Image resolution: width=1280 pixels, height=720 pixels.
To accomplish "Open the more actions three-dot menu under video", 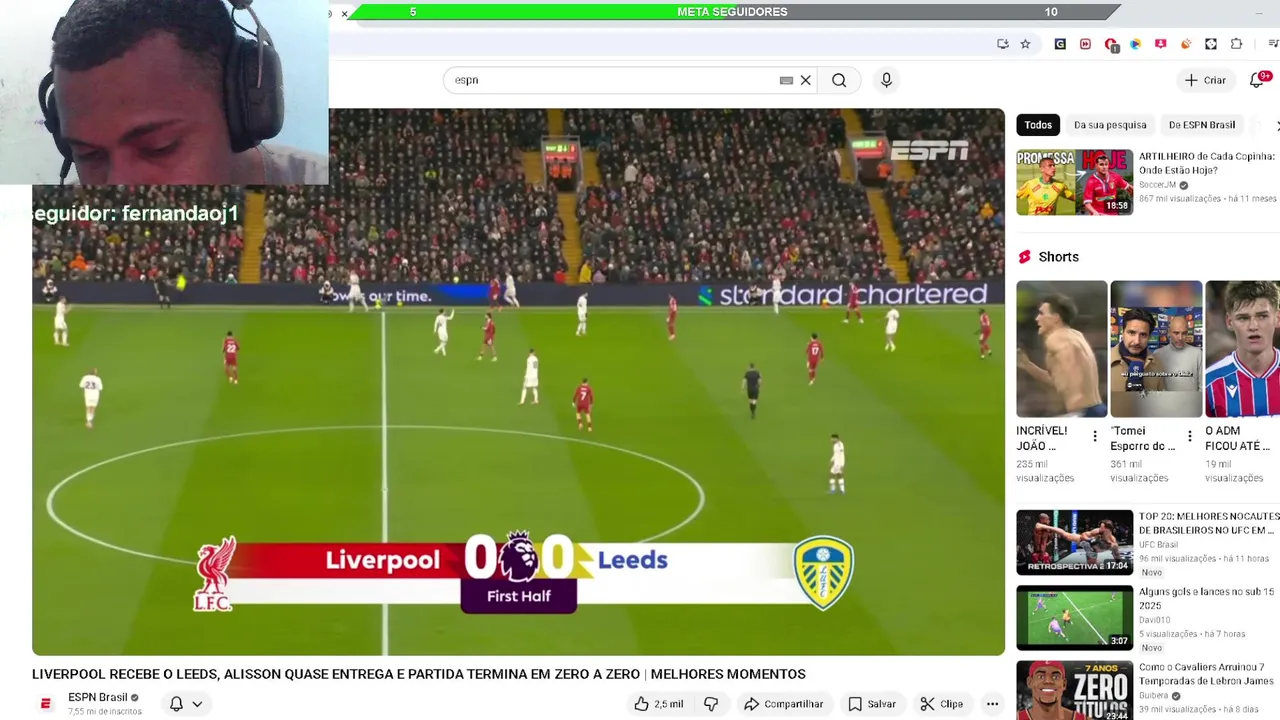I will click(x=992, y=704).
